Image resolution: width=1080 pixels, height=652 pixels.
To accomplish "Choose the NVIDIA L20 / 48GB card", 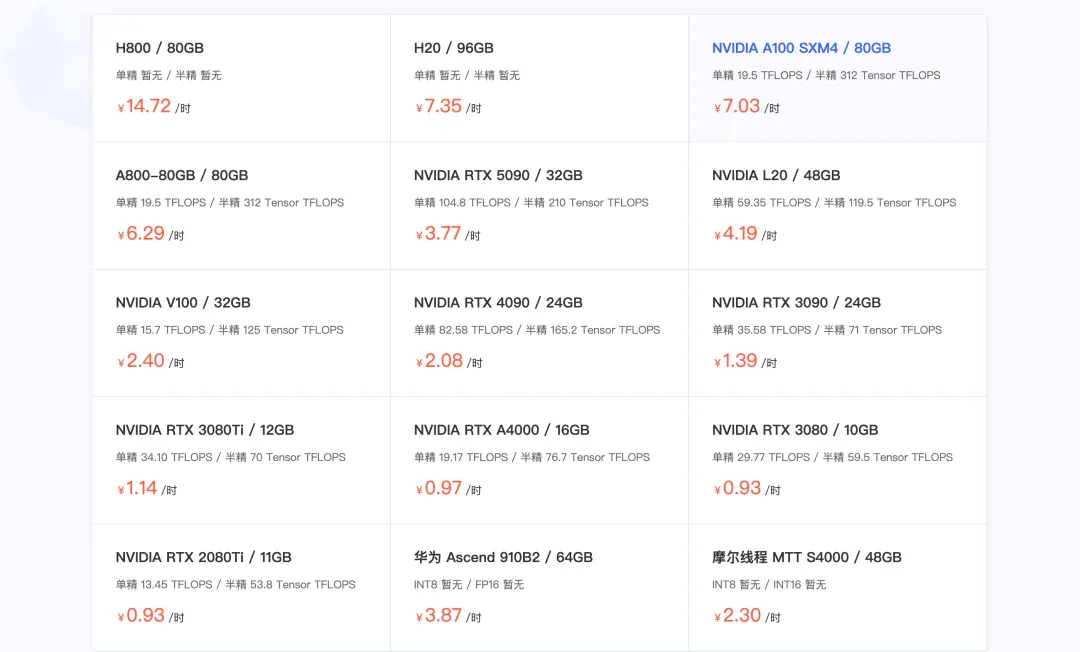I will pos(838,206).
